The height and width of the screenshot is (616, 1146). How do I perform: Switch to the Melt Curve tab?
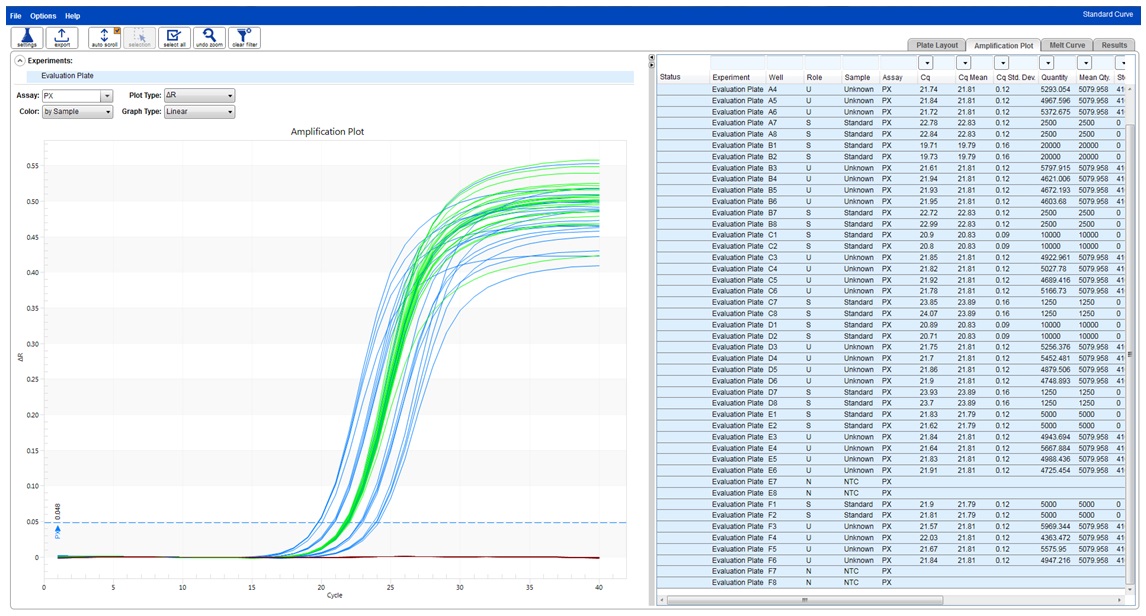point(1067,45)
